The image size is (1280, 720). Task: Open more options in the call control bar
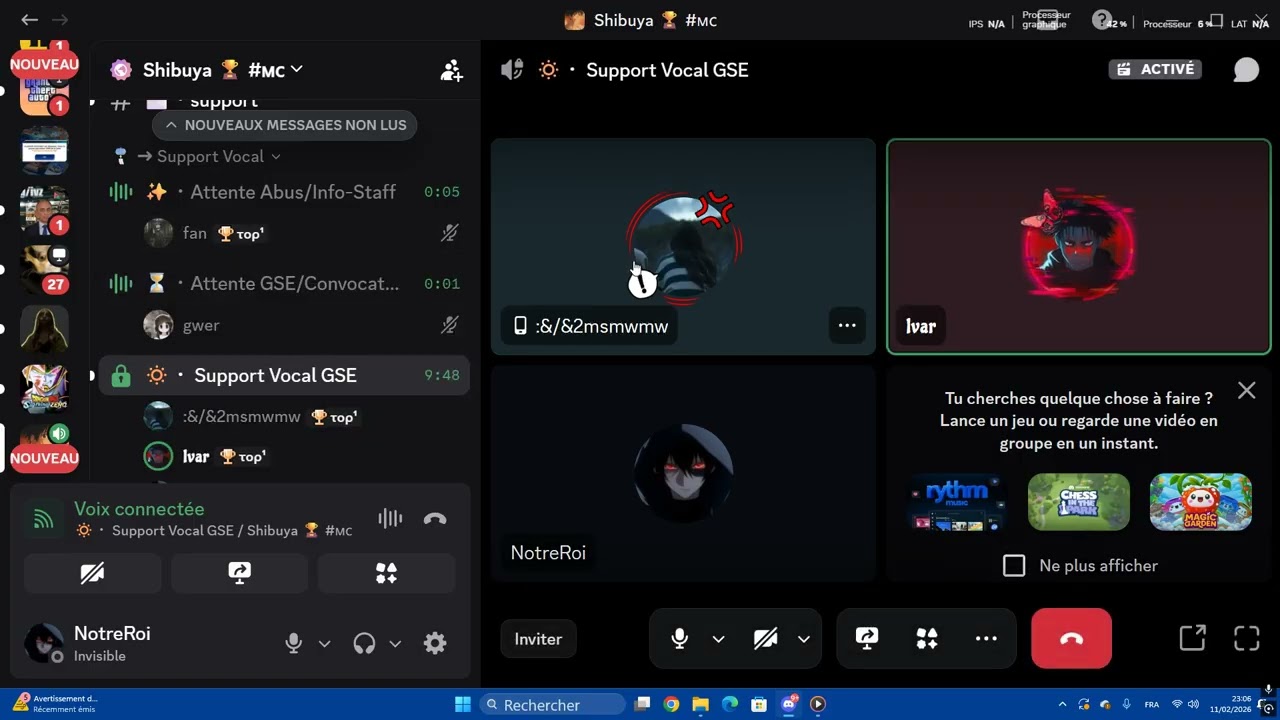986,639
